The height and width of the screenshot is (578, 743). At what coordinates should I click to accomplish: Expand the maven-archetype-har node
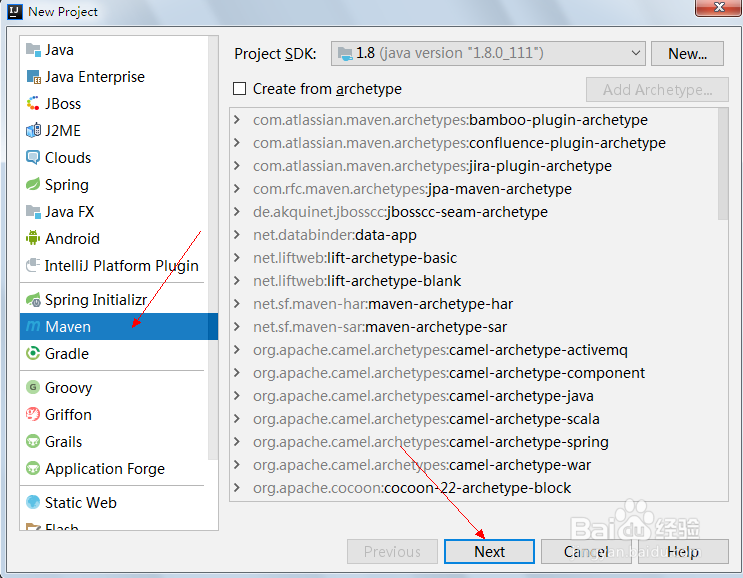click(x=237, y=304)
